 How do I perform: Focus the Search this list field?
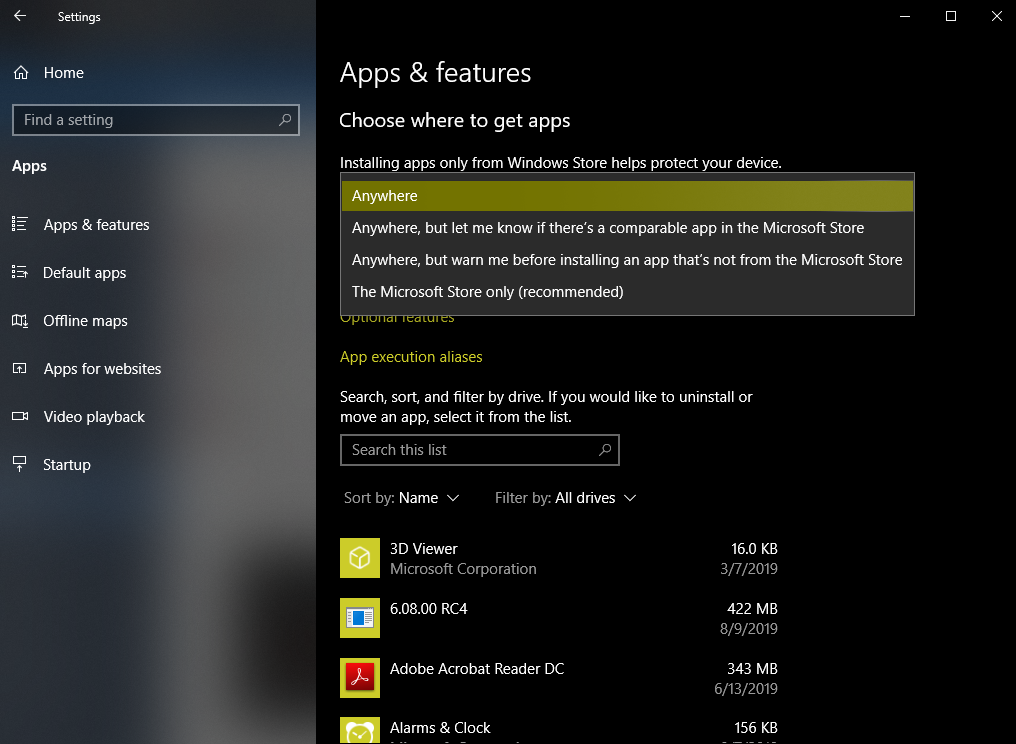pos(470,450)
